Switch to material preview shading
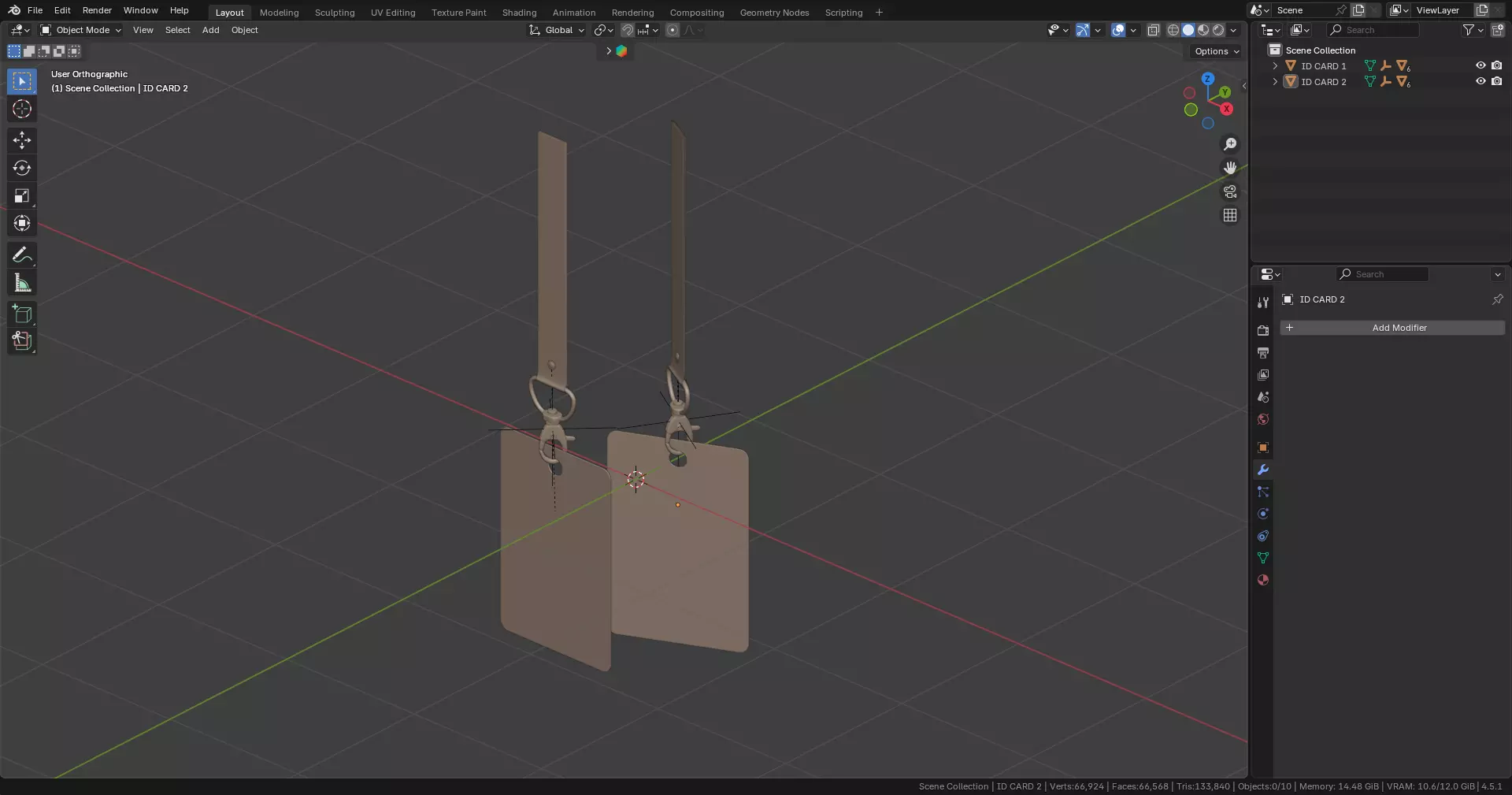1512x795 pixels. [1203, 30]
